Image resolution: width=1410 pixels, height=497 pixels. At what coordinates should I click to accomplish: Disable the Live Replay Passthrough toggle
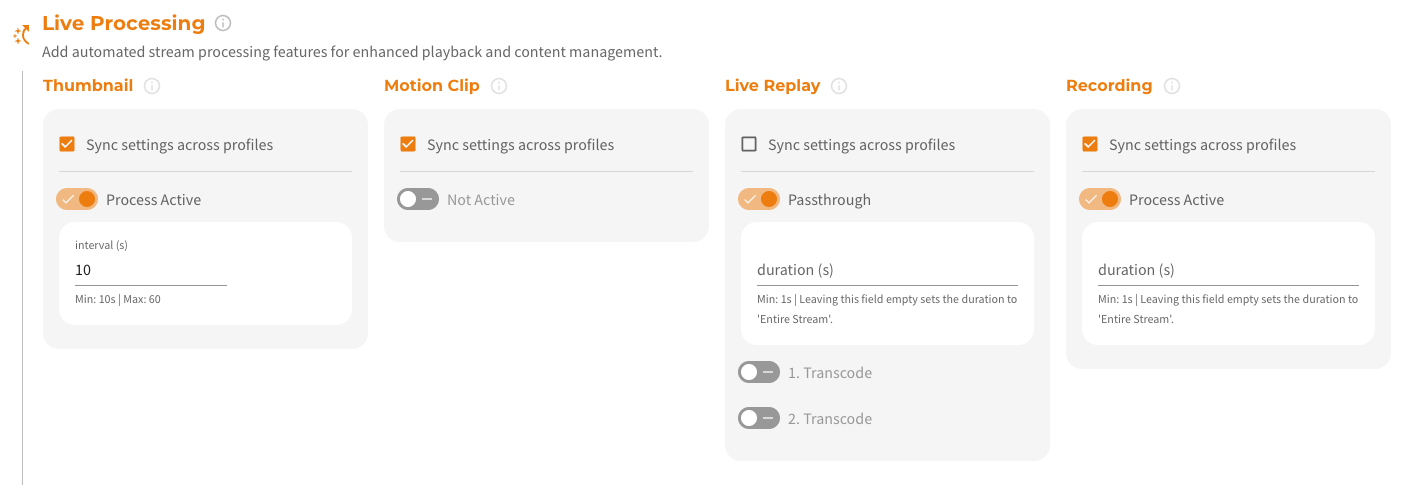click(x=759, y=199)
